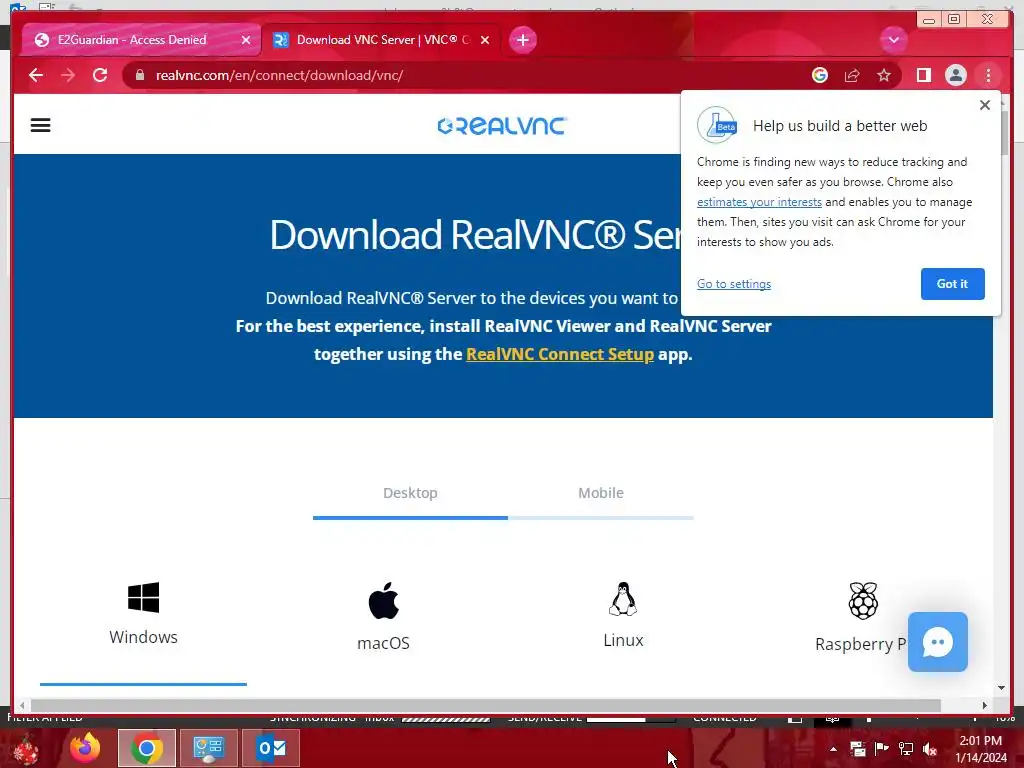Open the Chrome side panel
Screen dimensions: 1024x768
tap(923, 75)
